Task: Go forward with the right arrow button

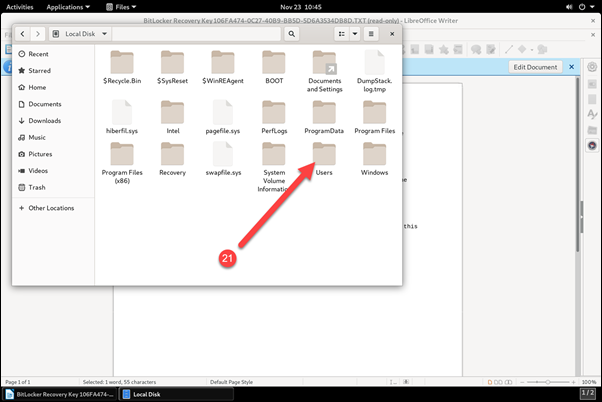Action: click(38, 34)
